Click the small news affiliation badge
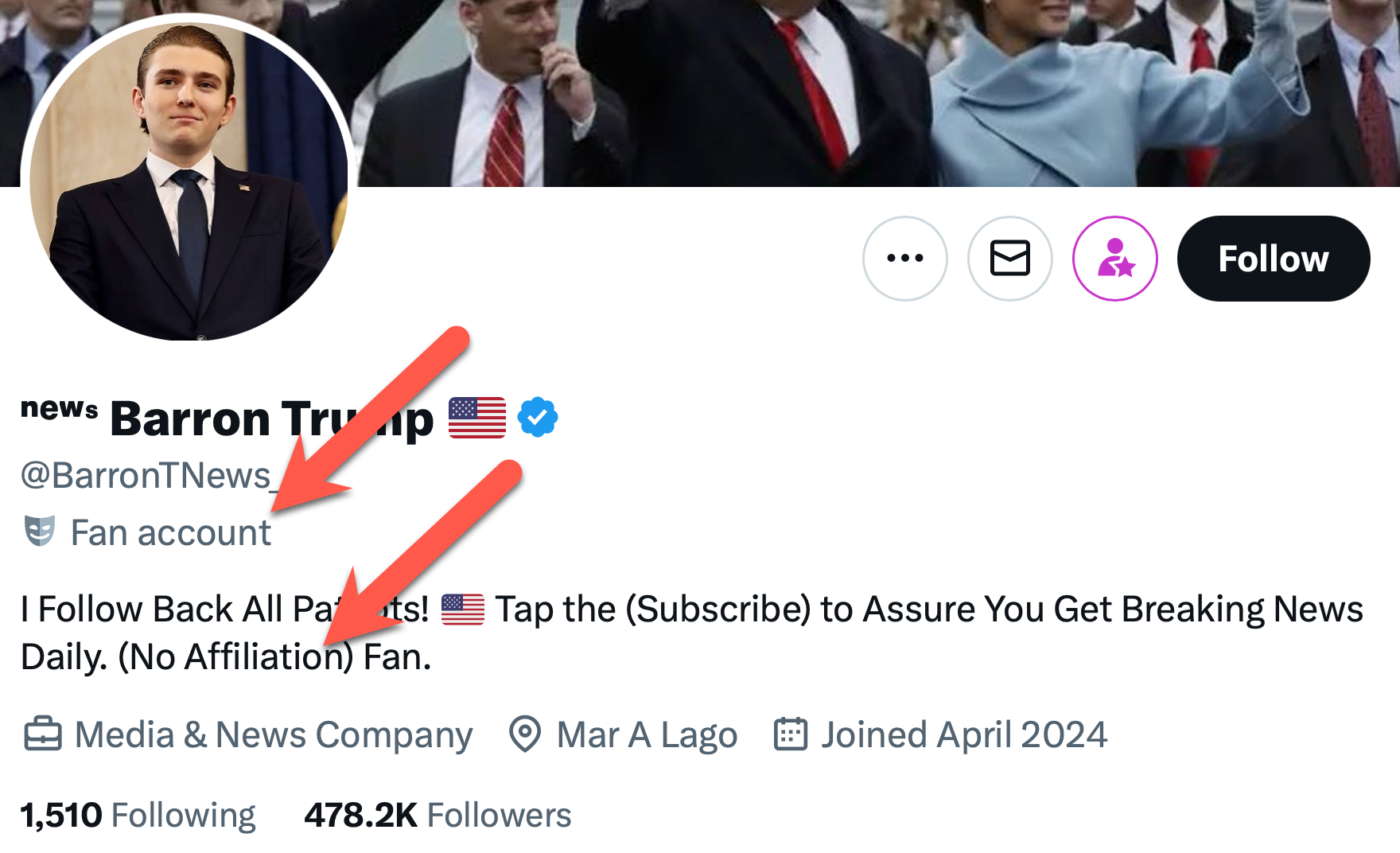1400x853 pixels. (59, 408)
